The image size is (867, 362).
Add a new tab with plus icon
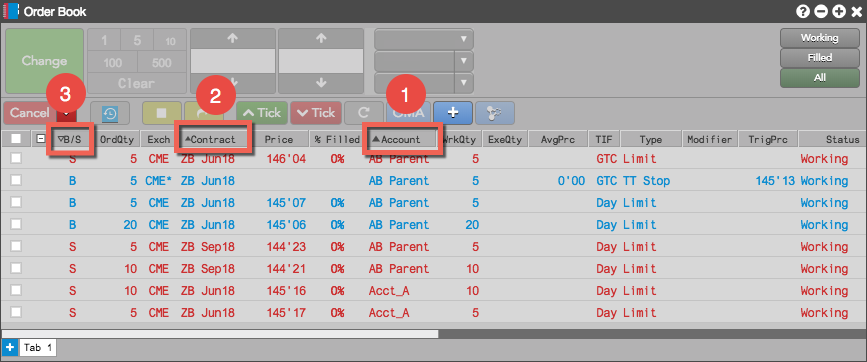click(9, 348)
